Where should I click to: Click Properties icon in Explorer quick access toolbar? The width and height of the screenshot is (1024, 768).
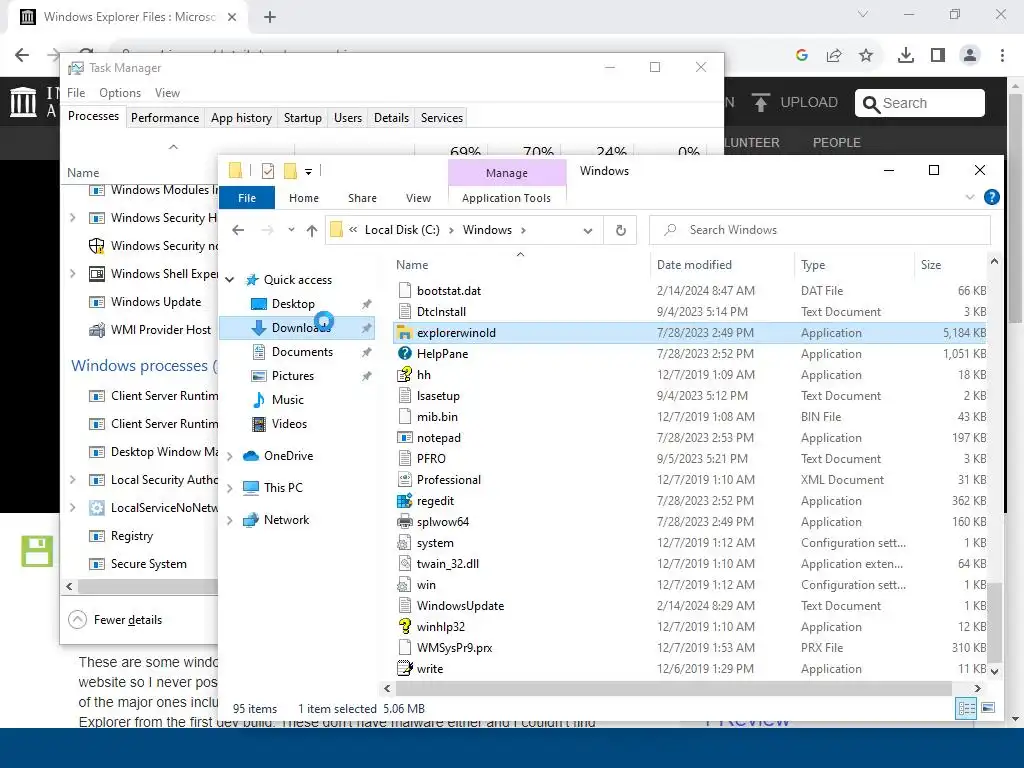(x=268, y=171)
